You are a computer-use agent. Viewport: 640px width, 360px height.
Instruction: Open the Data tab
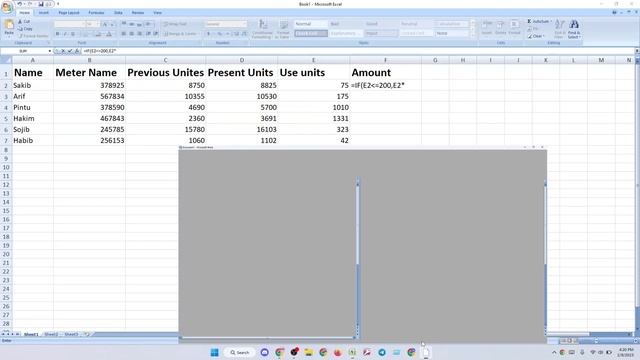[118, 13]
